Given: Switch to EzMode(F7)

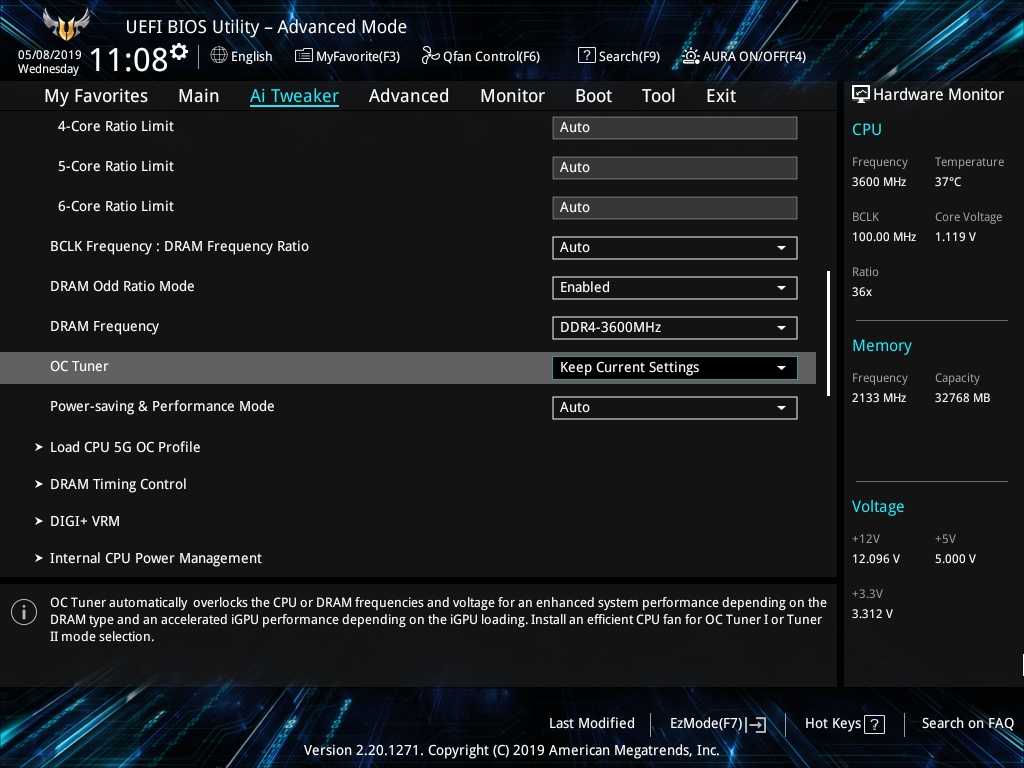Looking at the screenshot, I should click(x=717, y=723).
